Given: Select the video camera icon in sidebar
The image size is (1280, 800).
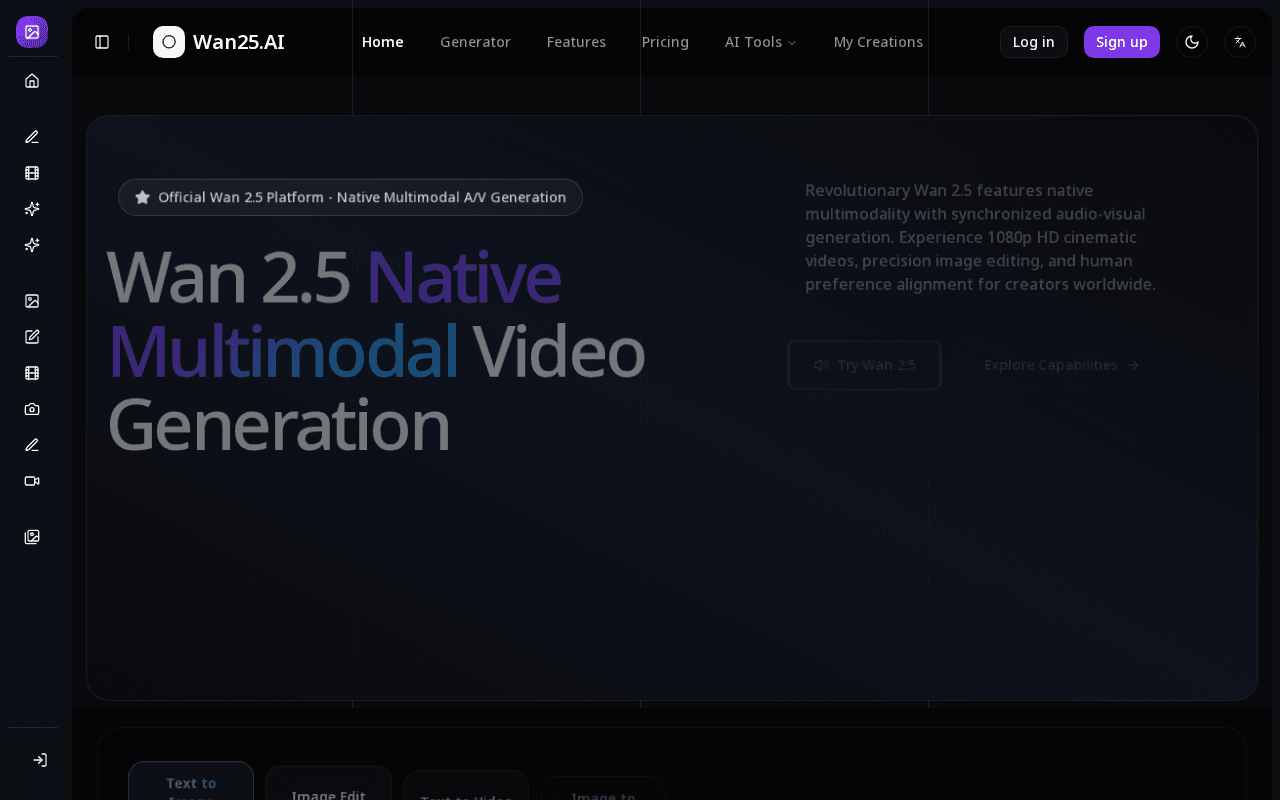Looking at the screenshot, I should click(x=32, y=481).
